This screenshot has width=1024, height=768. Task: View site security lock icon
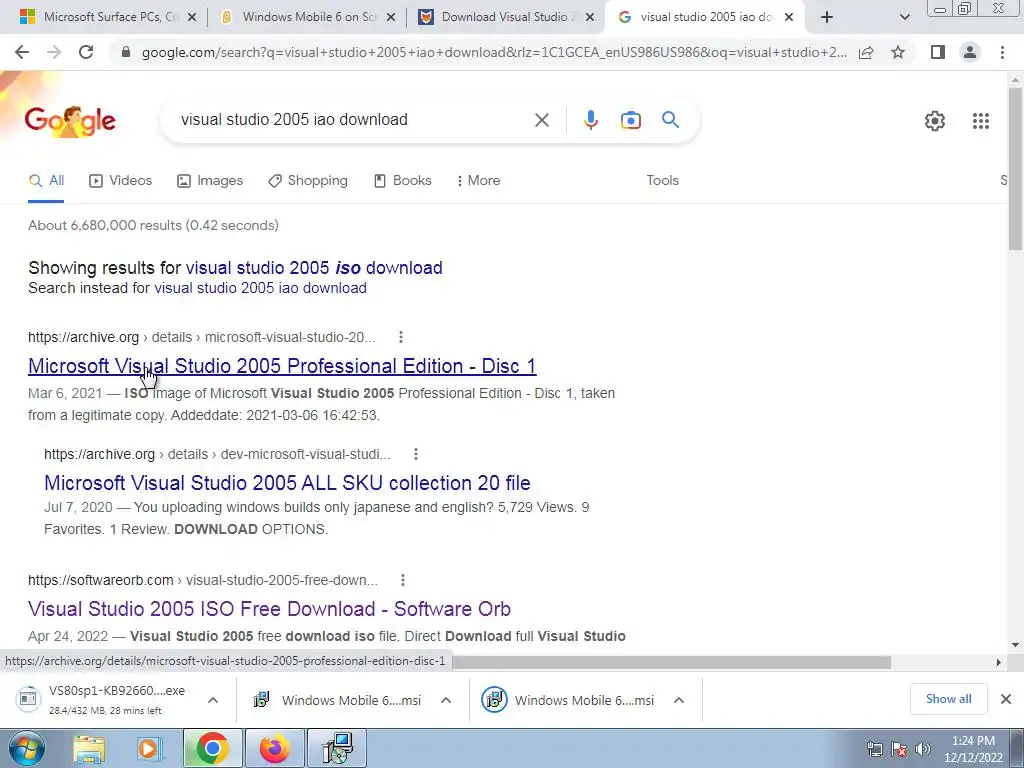[126, 52]
